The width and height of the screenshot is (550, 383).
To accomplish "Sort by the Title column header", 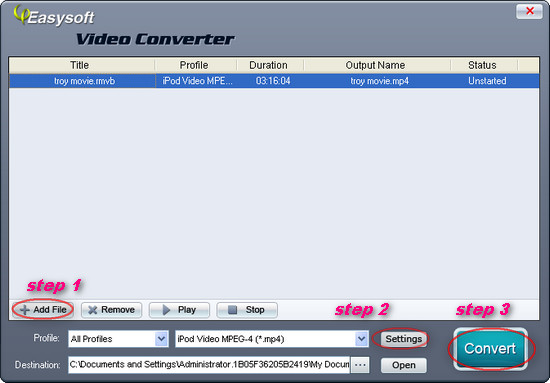I will [x=82, y=65].
